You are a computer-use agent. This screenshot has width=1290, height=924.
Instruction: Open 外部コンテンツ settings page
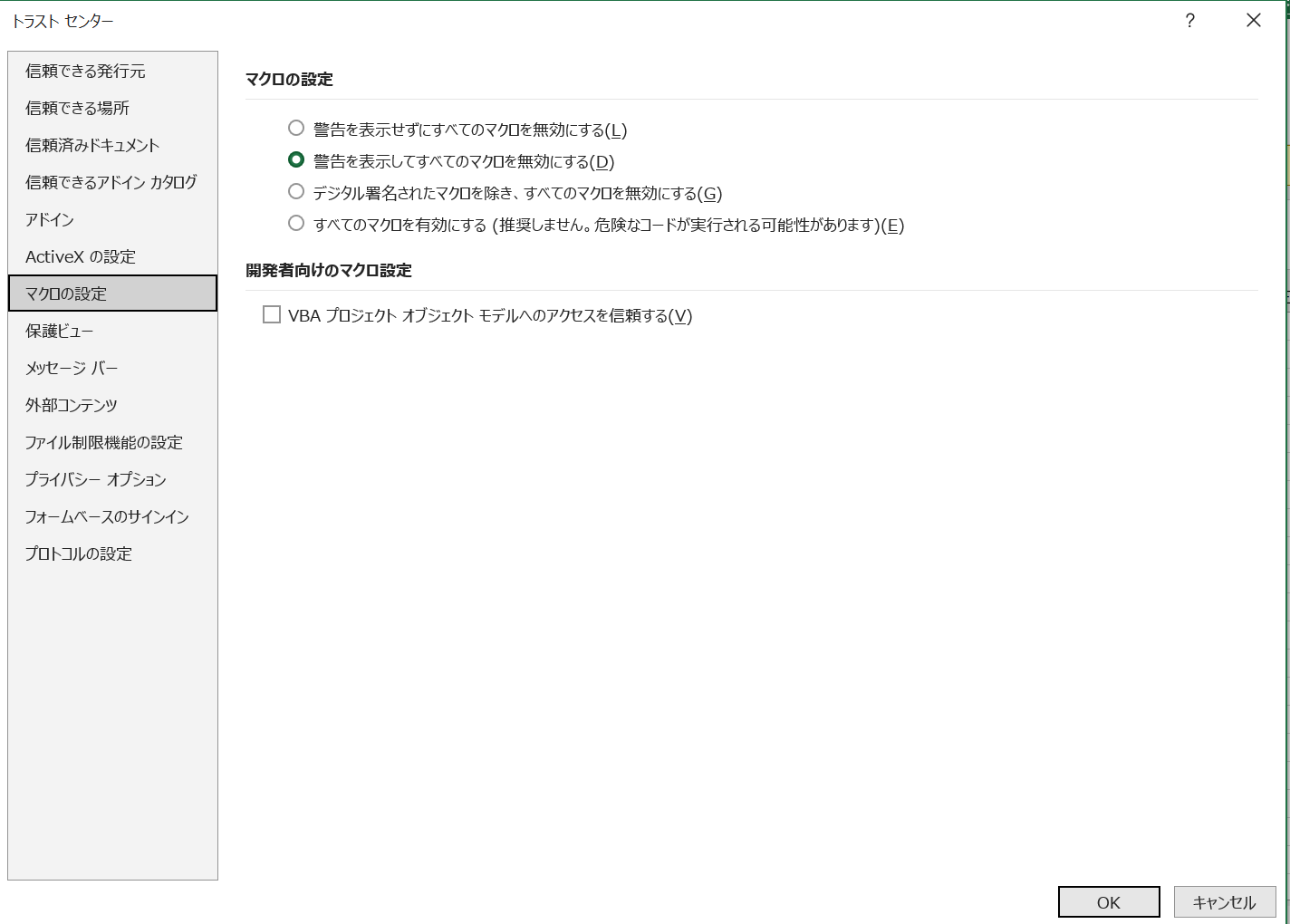[72, 405]
